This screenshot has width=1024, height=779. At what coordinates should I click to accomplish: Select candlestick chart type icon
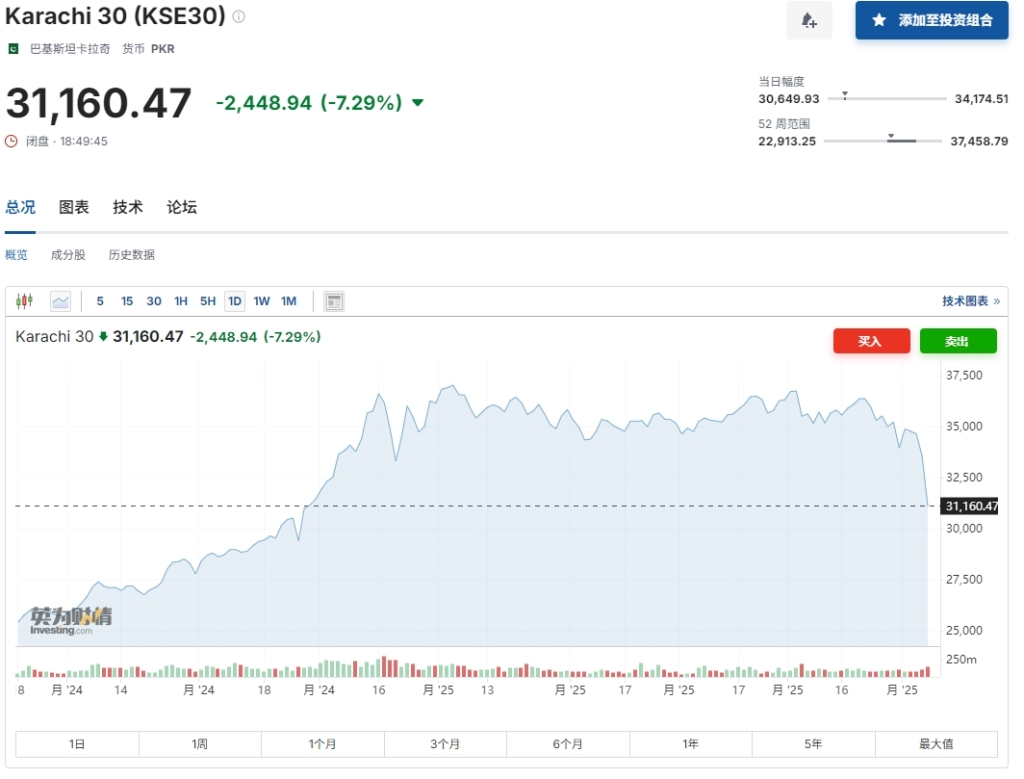(25, 301)
